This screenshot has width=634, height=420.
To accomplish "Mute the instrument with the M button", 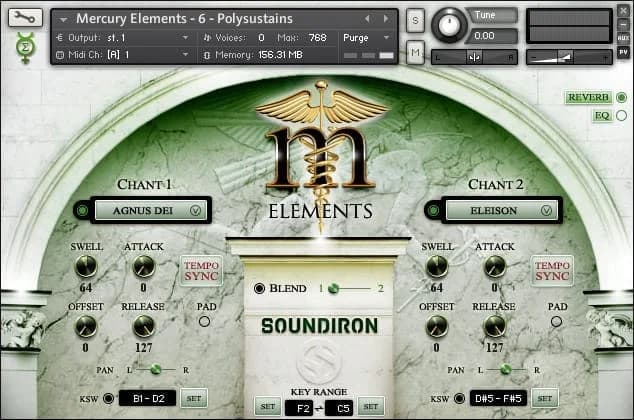I will 415,52.
